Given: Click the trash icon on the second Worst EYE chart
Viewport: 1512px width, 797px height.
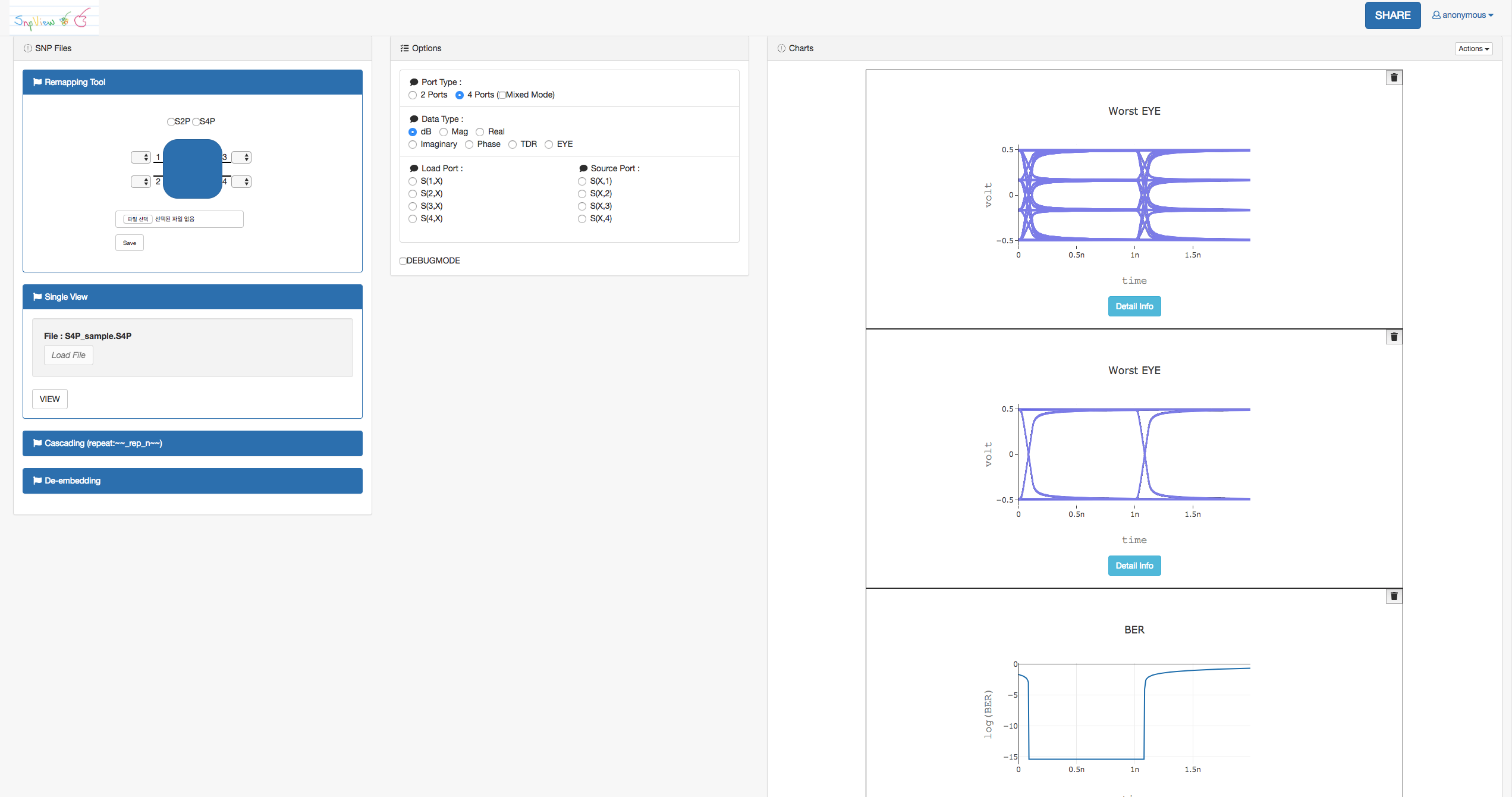Looking at the screenshot, I should 1394,337.
